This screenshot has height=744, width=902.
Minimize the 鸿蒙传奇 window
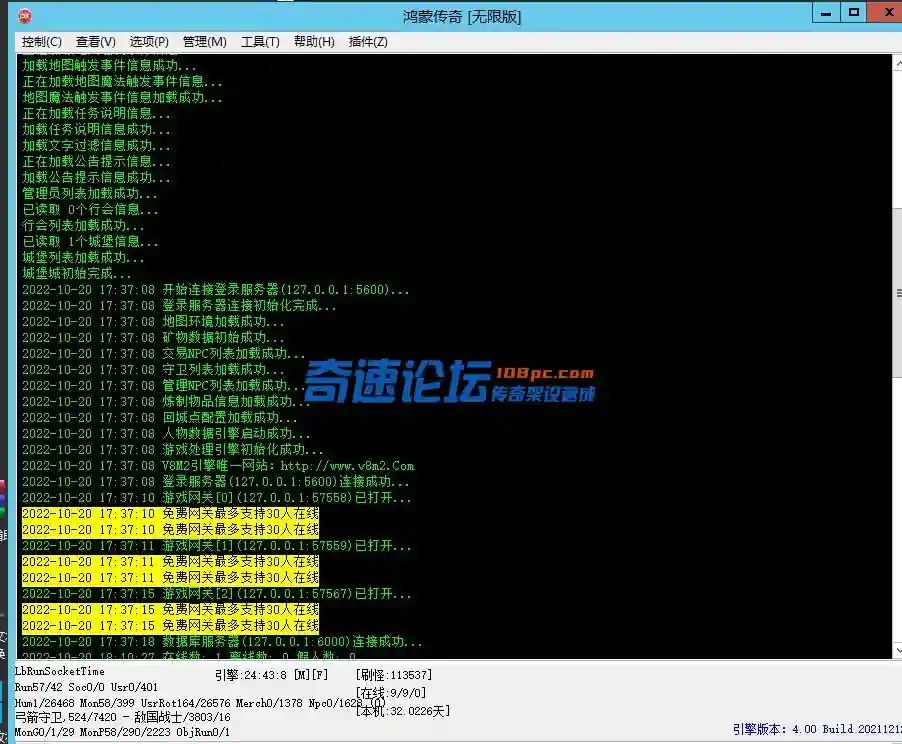click(826, 13)
